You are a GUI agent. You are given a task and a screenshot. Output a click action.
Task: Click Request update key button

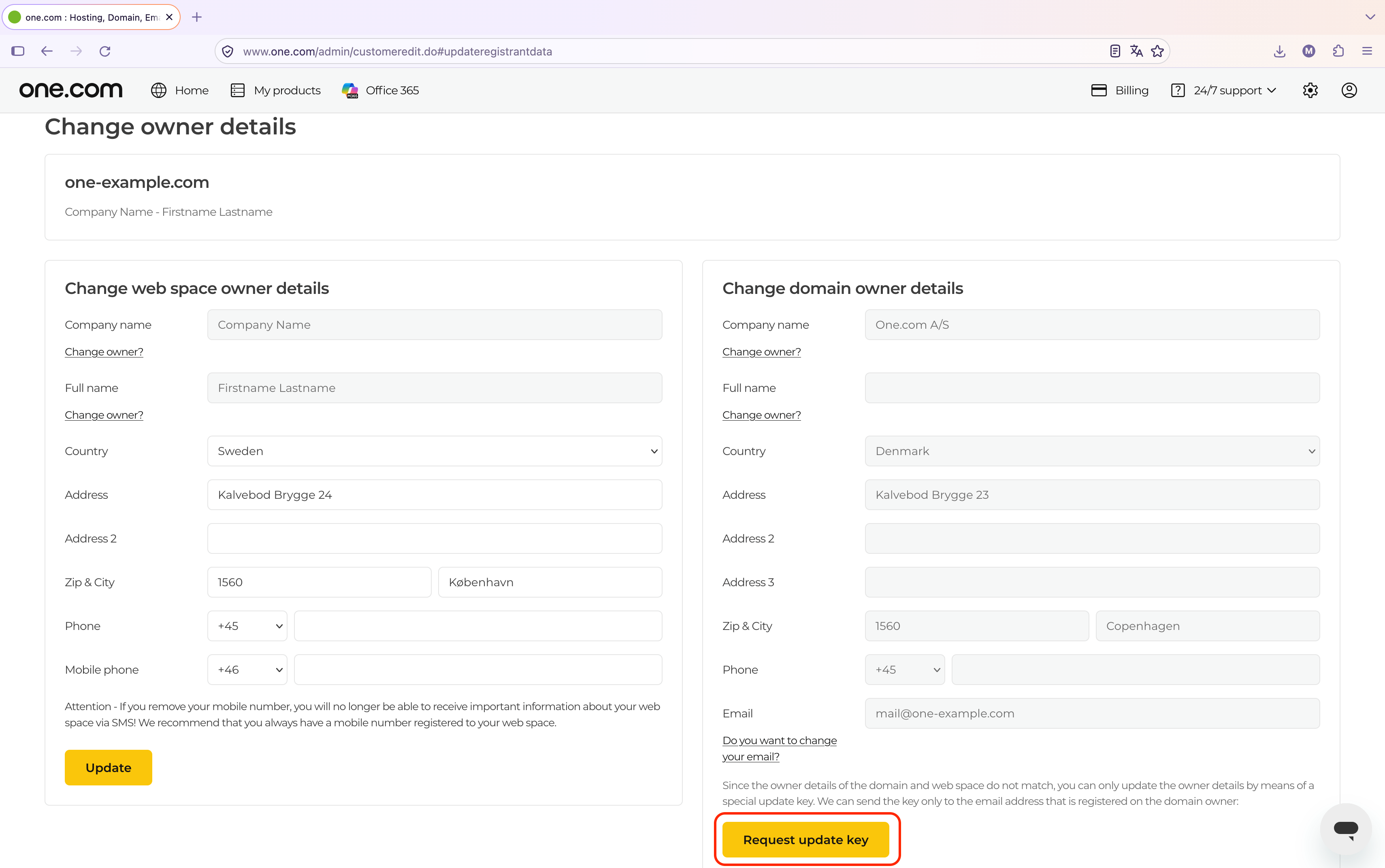[805, 839]
